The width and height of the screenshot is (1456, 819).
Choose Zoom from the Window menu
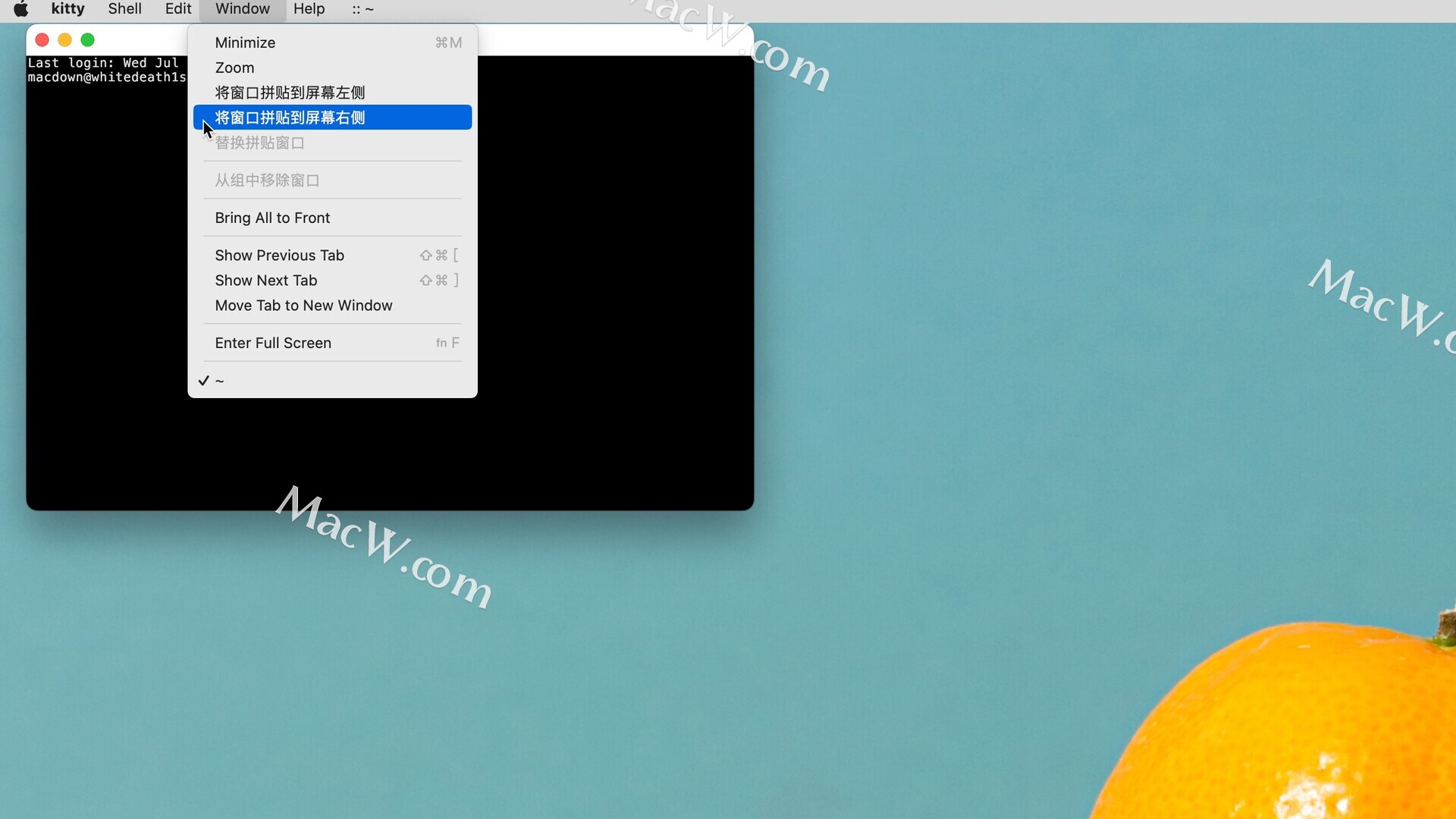pyautogui.click(x=332, y=67)
